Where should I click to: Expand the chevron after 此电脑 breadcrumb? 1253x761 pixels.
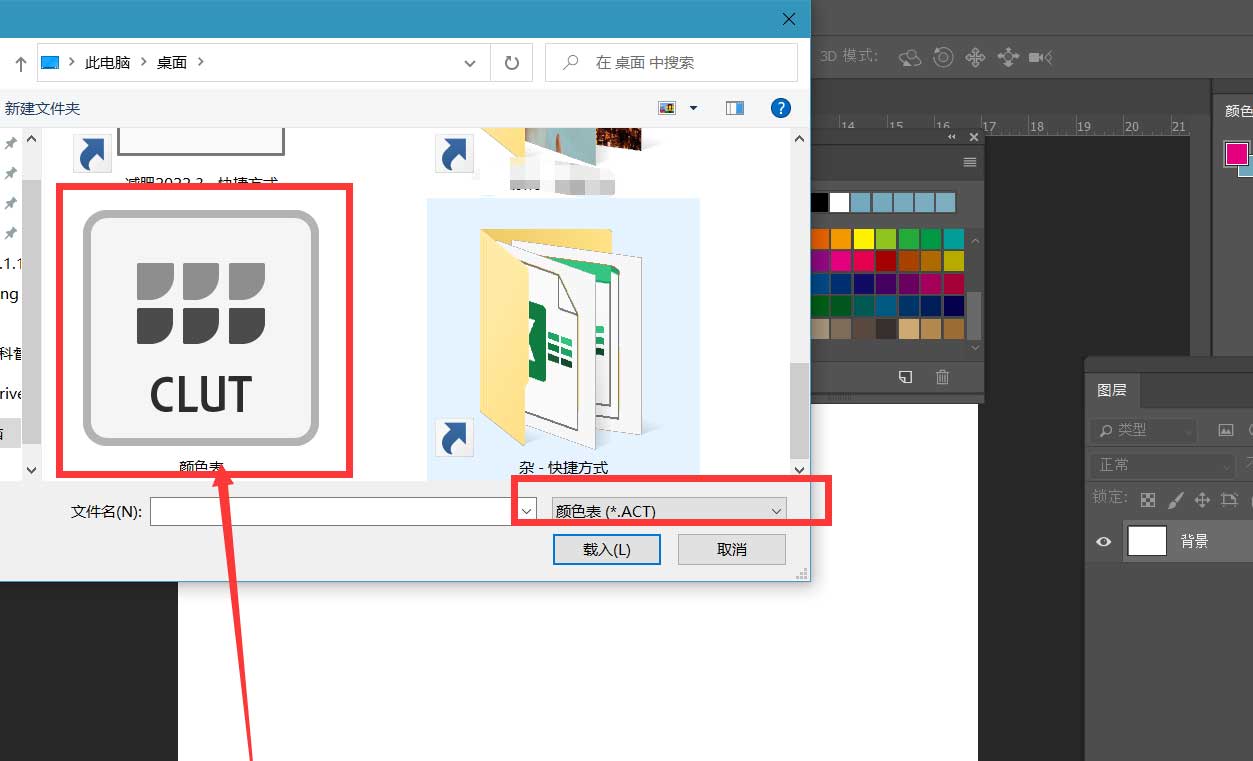[144, 62]
